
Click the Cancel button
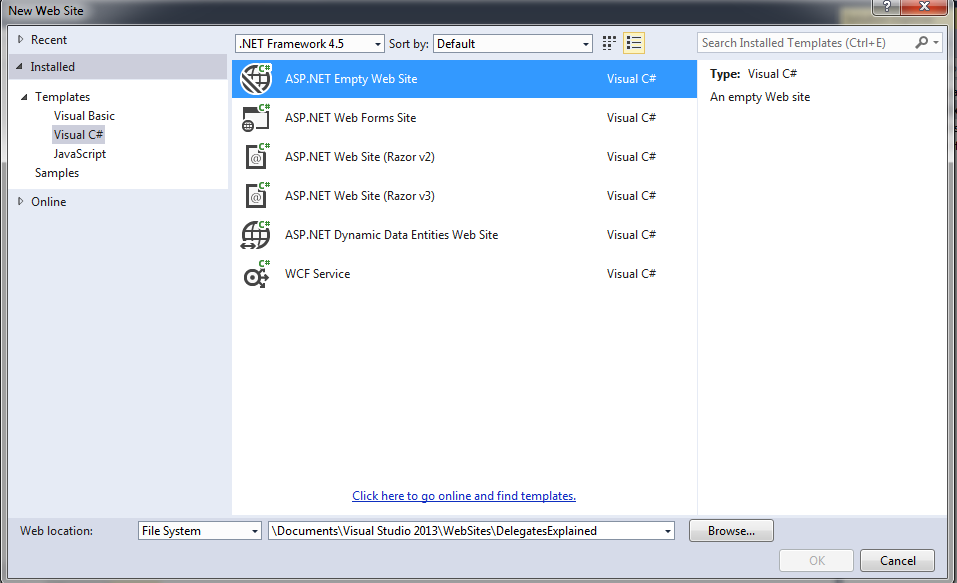(897, 560)
